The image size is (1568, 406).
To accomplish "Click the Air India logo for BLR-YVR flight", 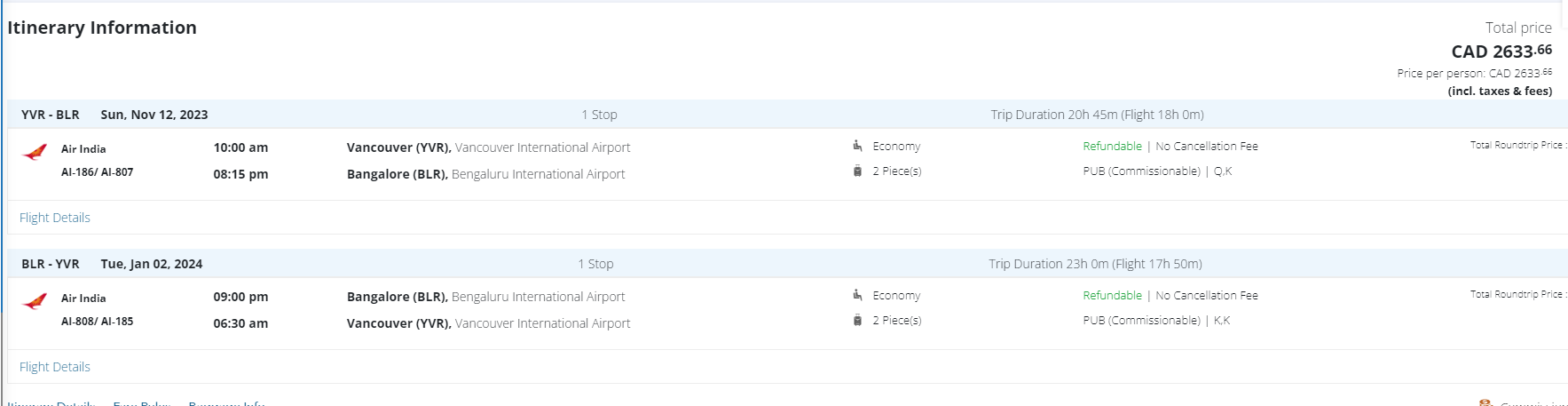I will (x=35, y=302).
